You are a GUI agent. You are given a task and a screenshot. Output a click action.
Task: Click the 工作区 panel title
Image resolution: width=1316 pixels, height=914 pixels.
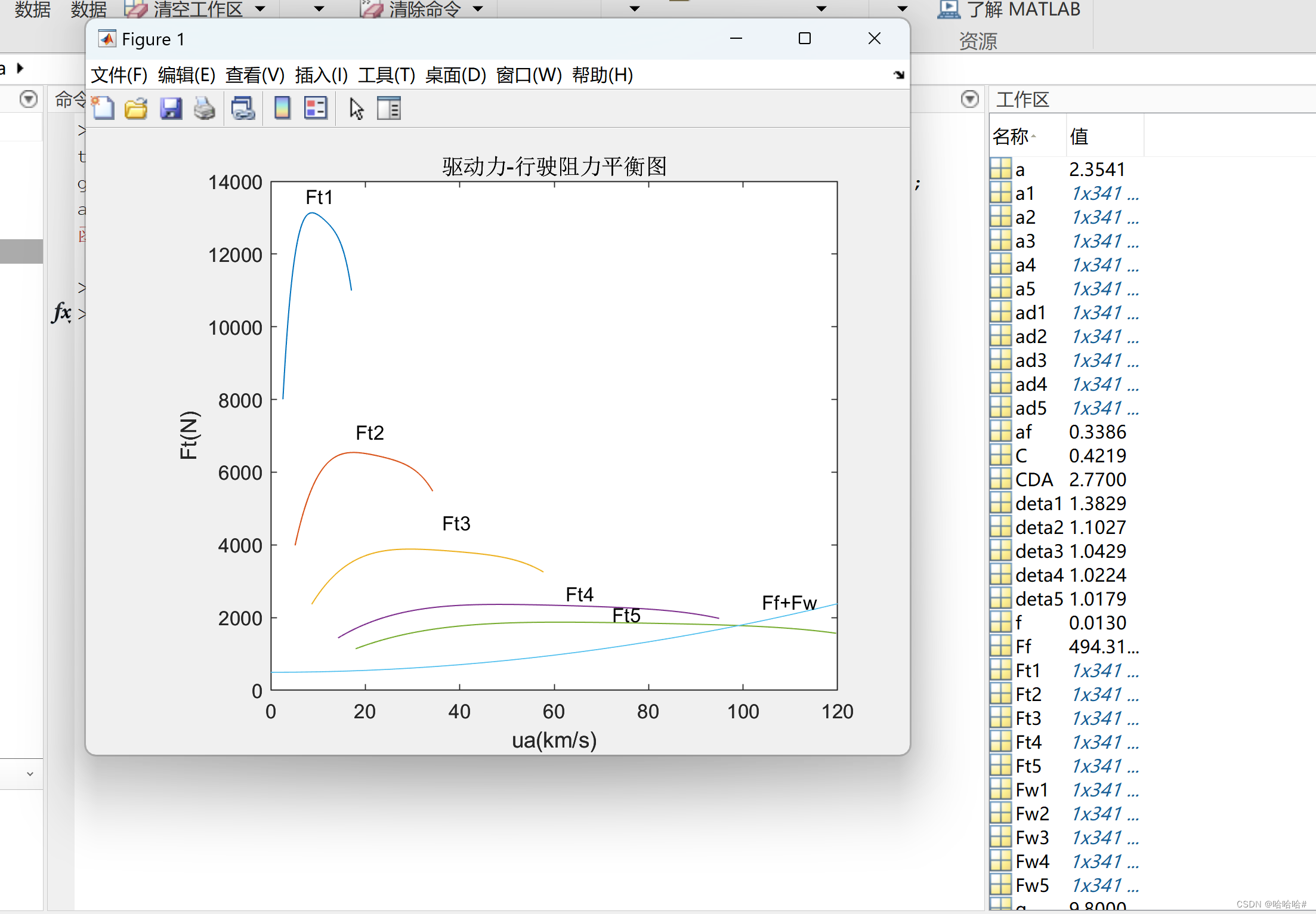point(1022,100)
